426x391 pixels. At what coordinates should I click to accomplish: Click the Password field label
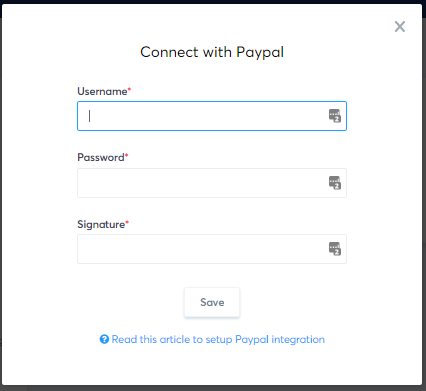(101, 157)
